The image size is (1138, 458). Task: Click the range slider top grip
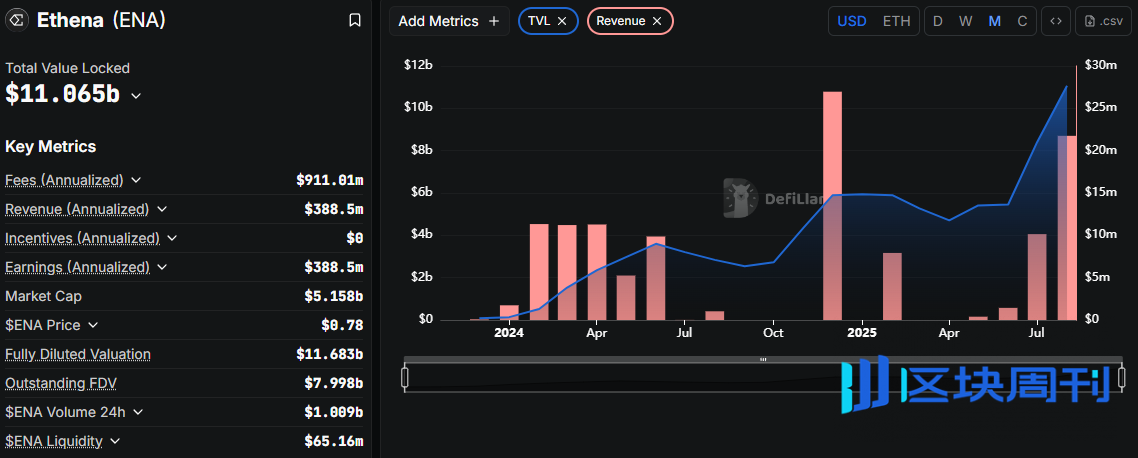763,359
